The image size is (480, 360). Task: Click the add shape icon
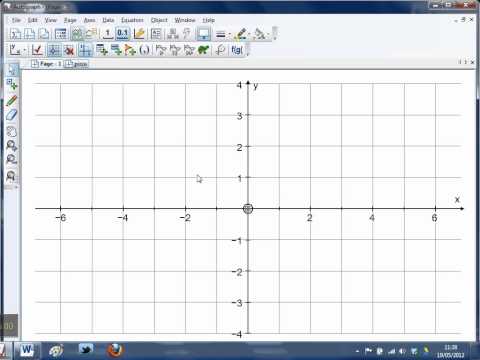pos(130,50)
